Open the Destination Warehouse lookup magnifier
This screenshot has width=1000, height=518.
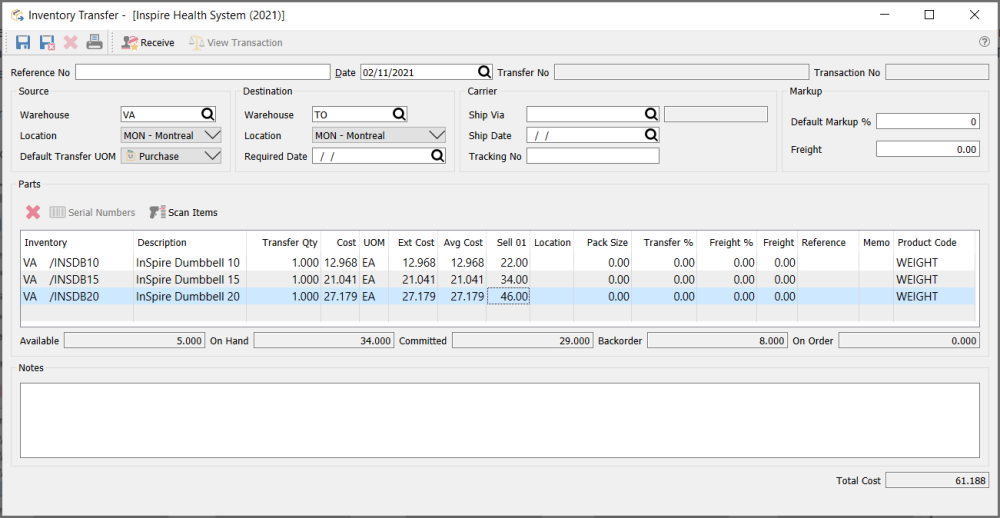point(399,114)
